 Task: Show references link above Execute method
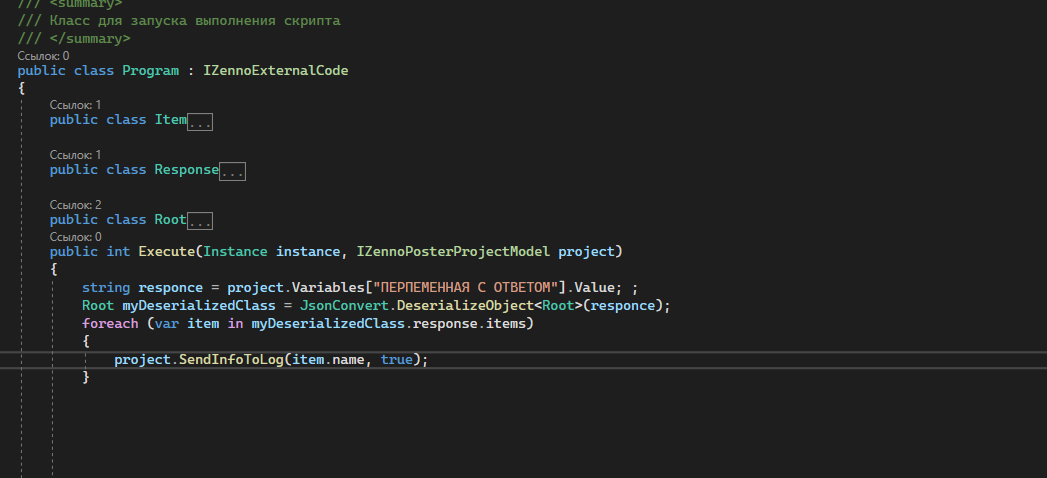(75, 237)
